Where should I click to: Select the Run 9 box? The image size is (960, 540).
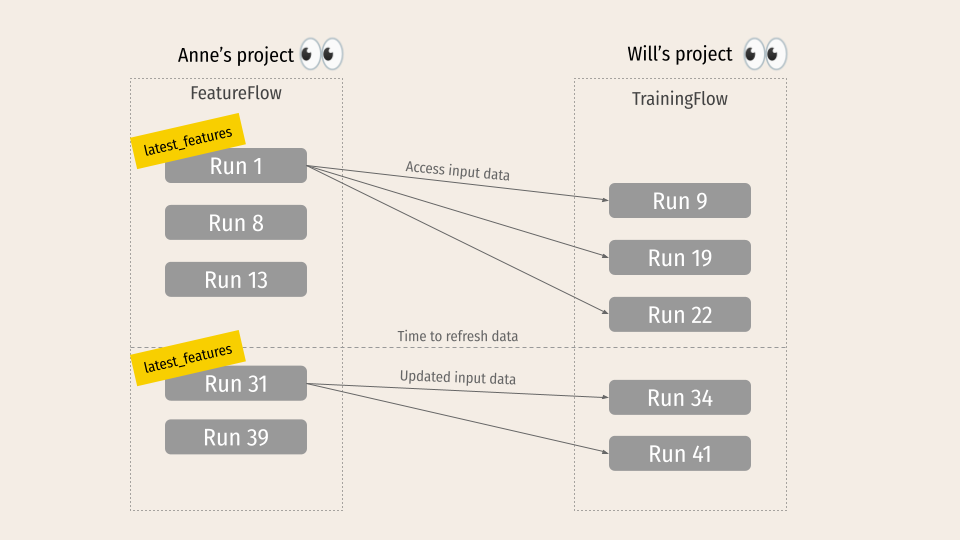[680, 200]
